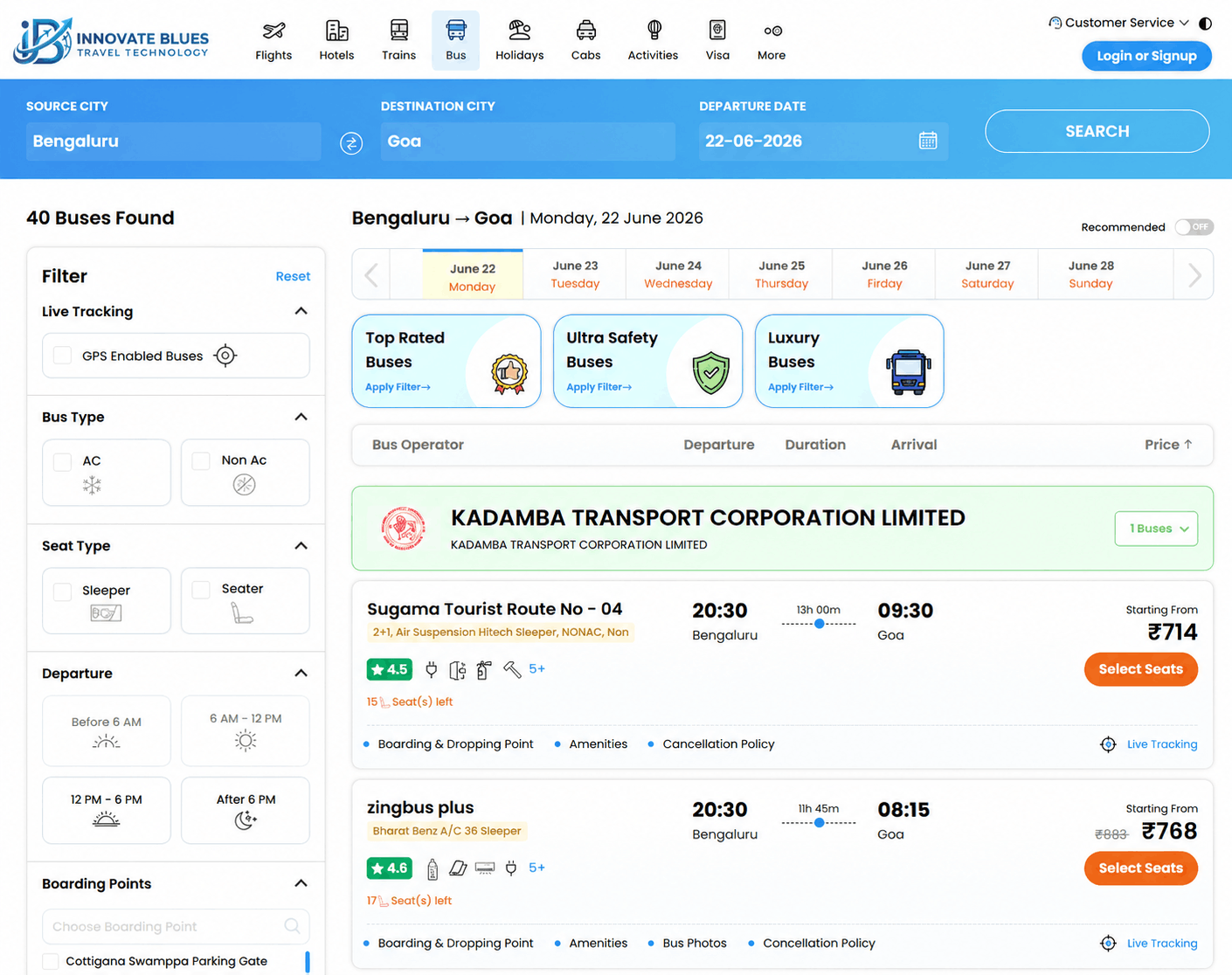Open the Visa section icon

[x=717, y=31]
